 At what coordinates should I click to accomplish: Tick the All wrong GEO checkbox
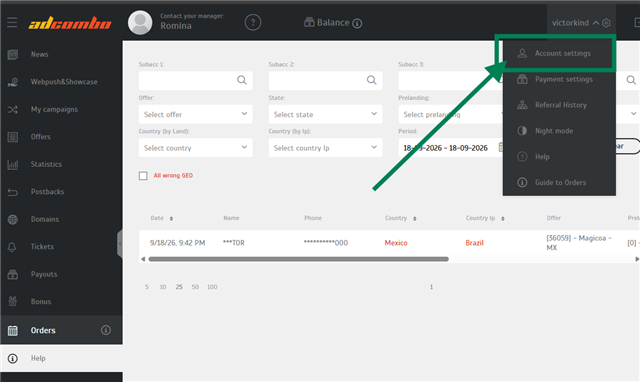[x=143, y=176]
